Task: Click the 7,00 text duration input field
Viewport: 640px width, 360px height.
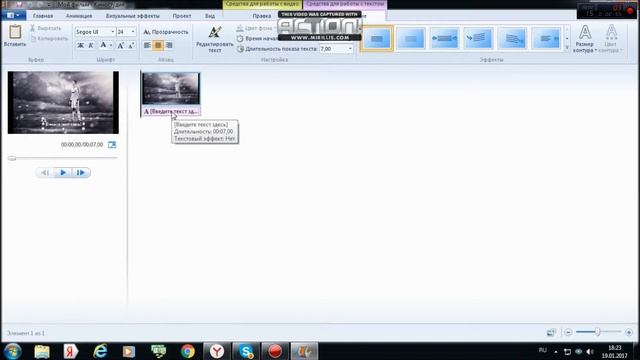Action: [x=333, y=49]
